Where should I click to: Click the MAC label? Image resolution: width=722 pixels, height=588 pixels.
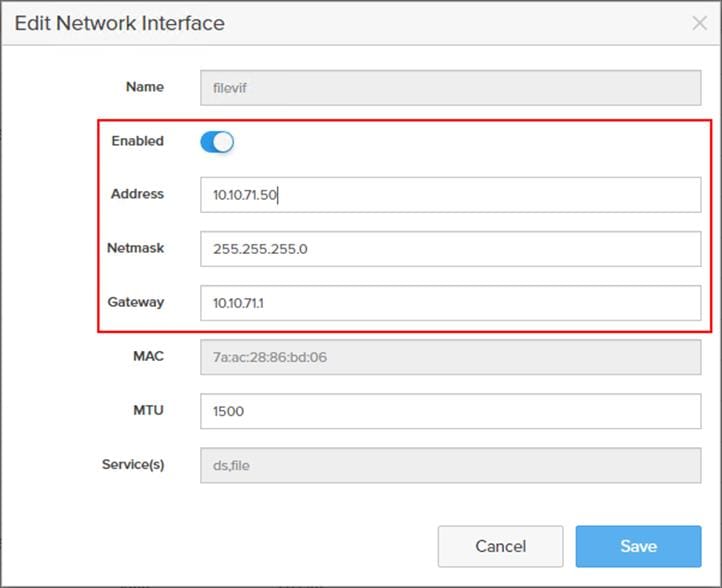click(x=149, y=356)
